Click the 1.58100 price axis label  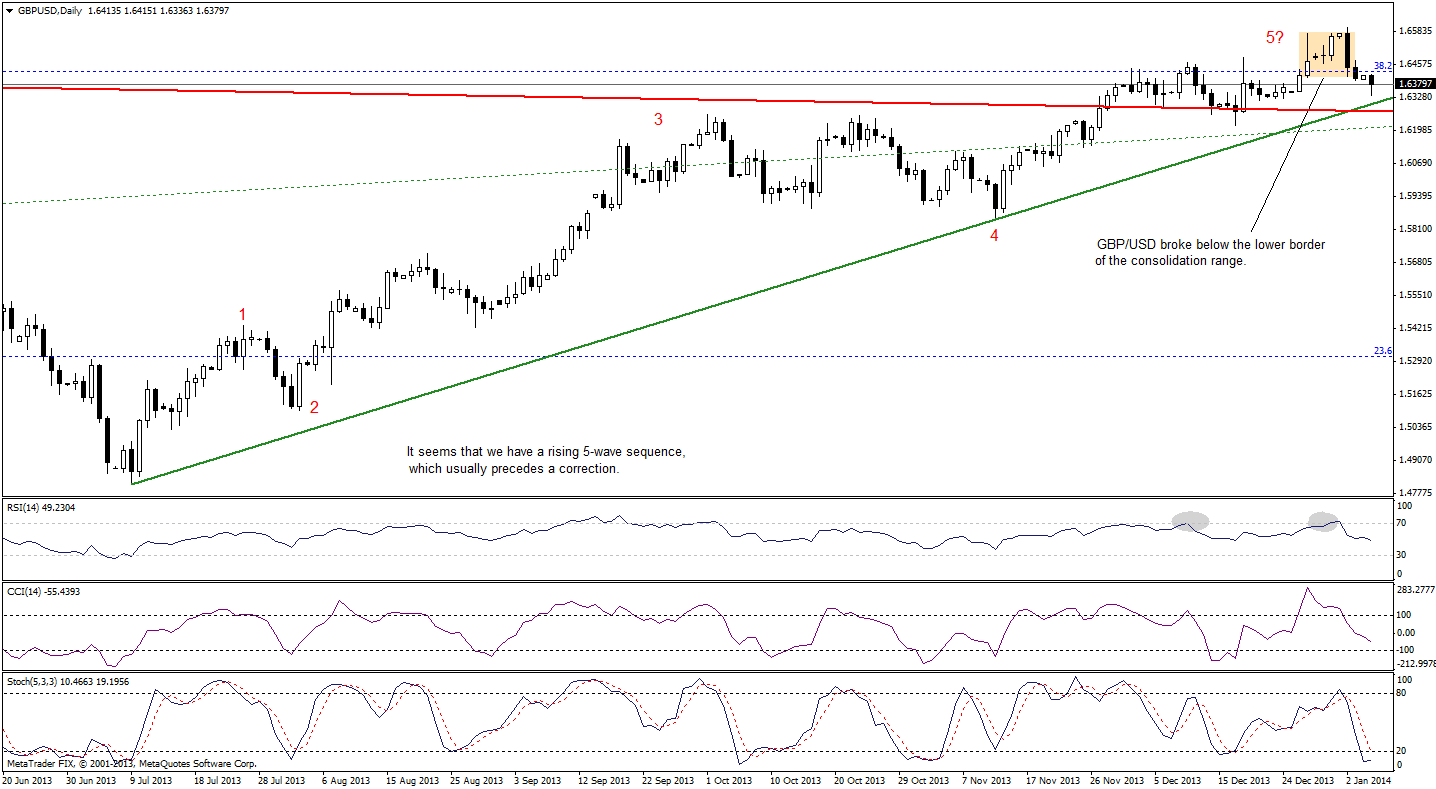[x=1415, y=229]
